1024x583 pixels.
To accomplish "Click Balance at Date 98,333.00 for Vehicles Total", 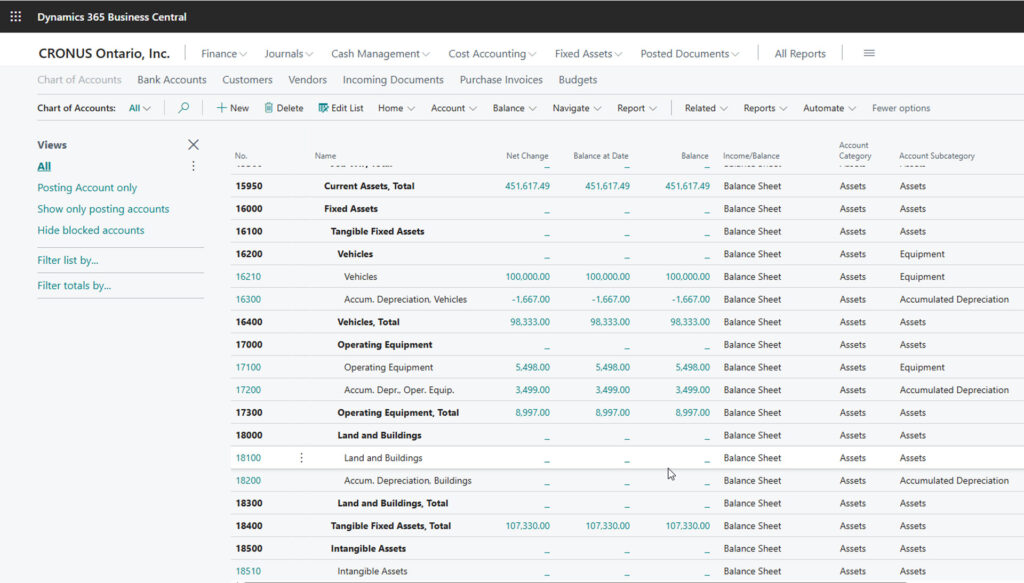I will coord(610,322).
